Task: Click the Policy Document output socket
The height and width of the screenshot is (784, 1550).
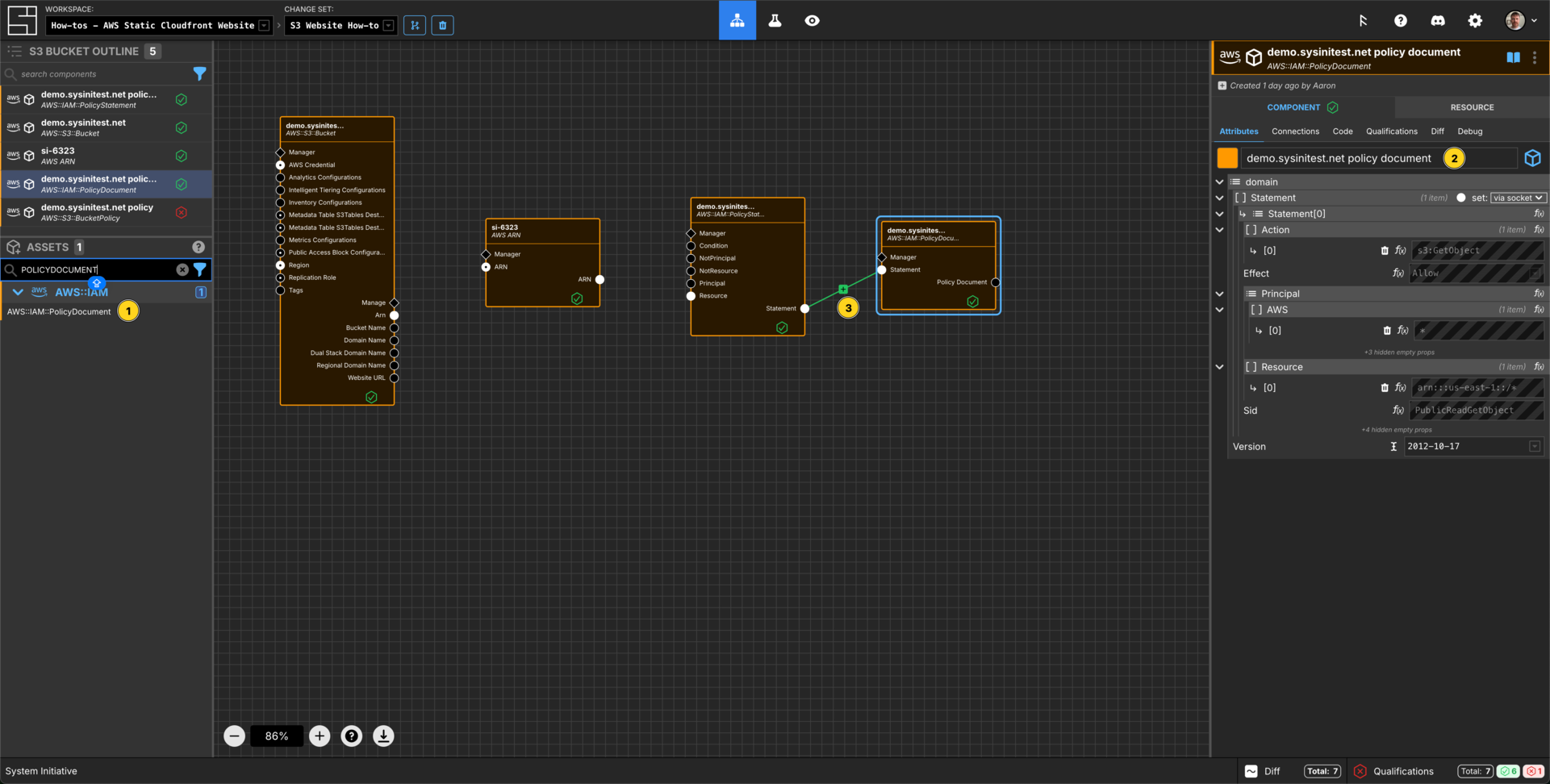Action: click(995, 282)
